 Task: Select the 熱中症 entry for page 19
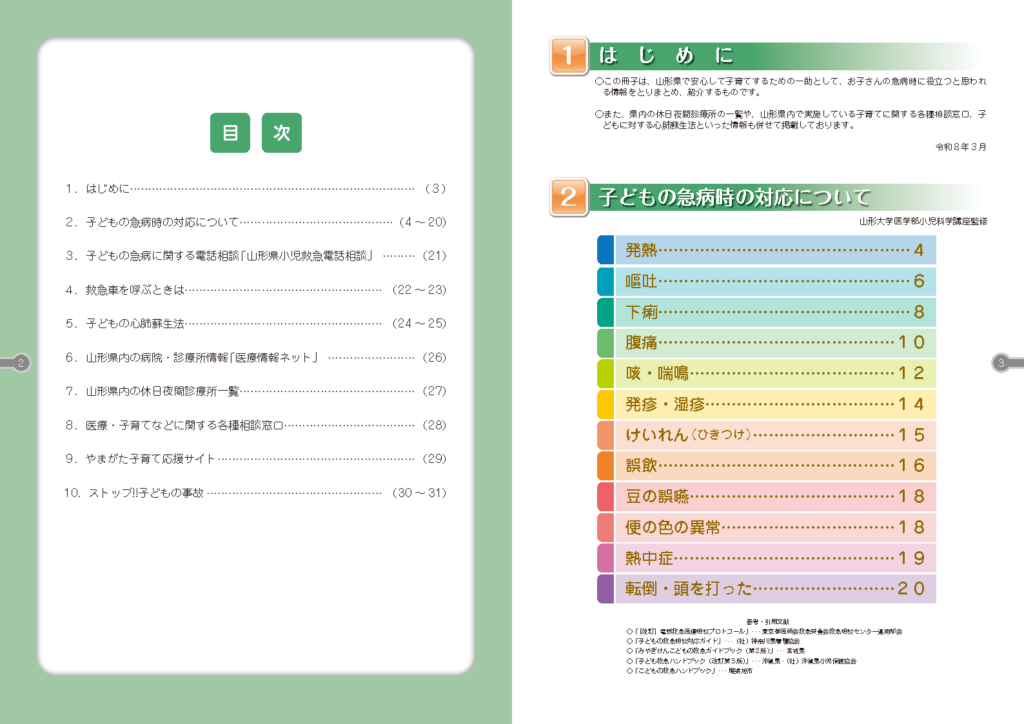(x=765, y=559)
